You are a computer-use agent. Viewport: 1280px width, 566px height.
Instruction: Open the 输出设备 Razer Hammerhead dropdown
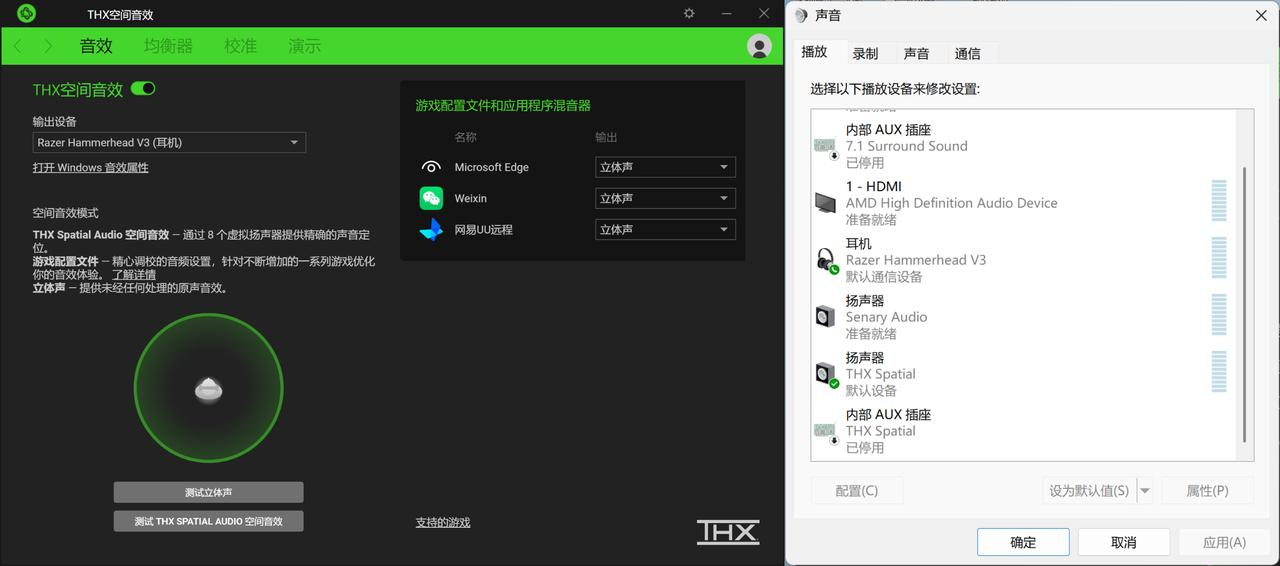[169, 143]
